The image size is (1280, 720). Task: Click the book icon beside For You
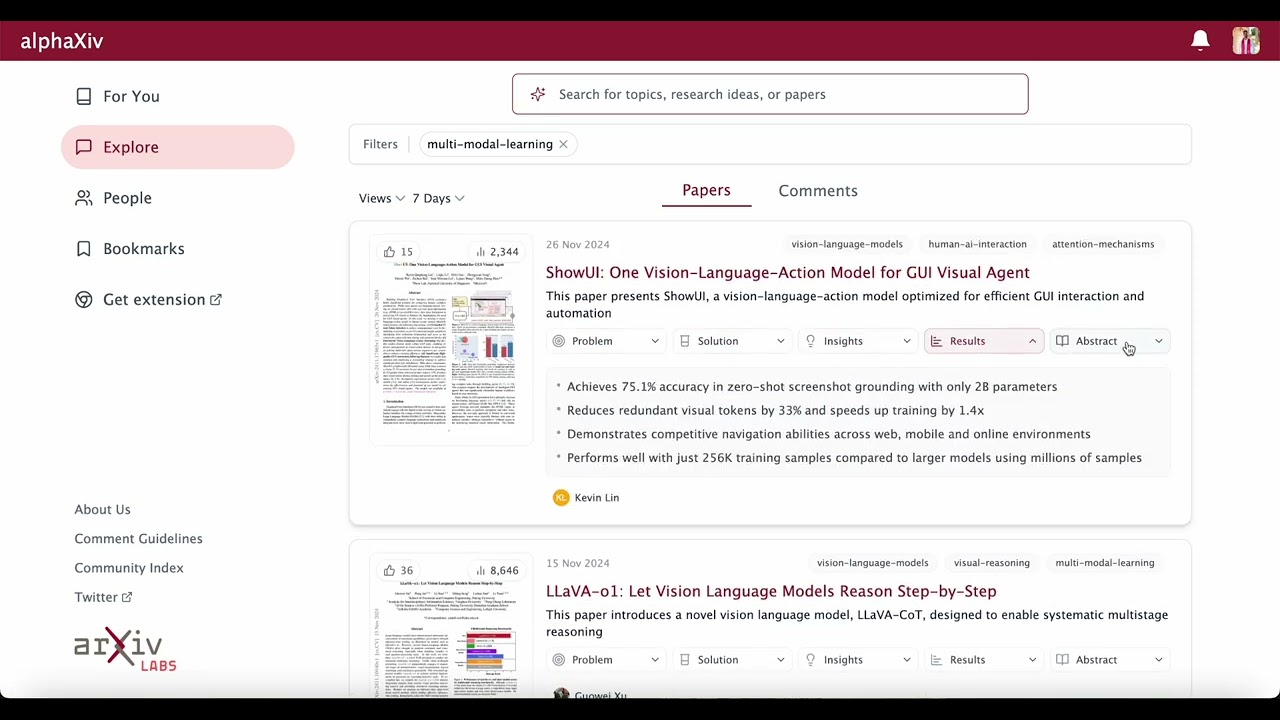84,96
